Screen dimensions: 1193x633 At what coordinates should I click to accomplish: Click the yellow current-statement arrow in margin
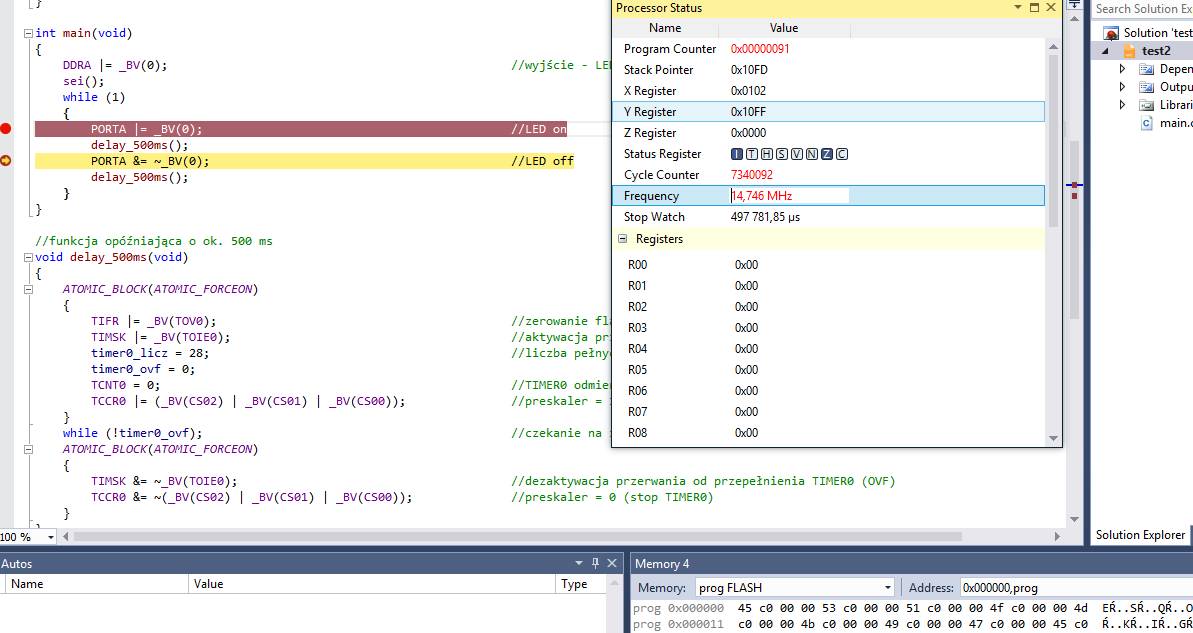[x=6, y=160]
